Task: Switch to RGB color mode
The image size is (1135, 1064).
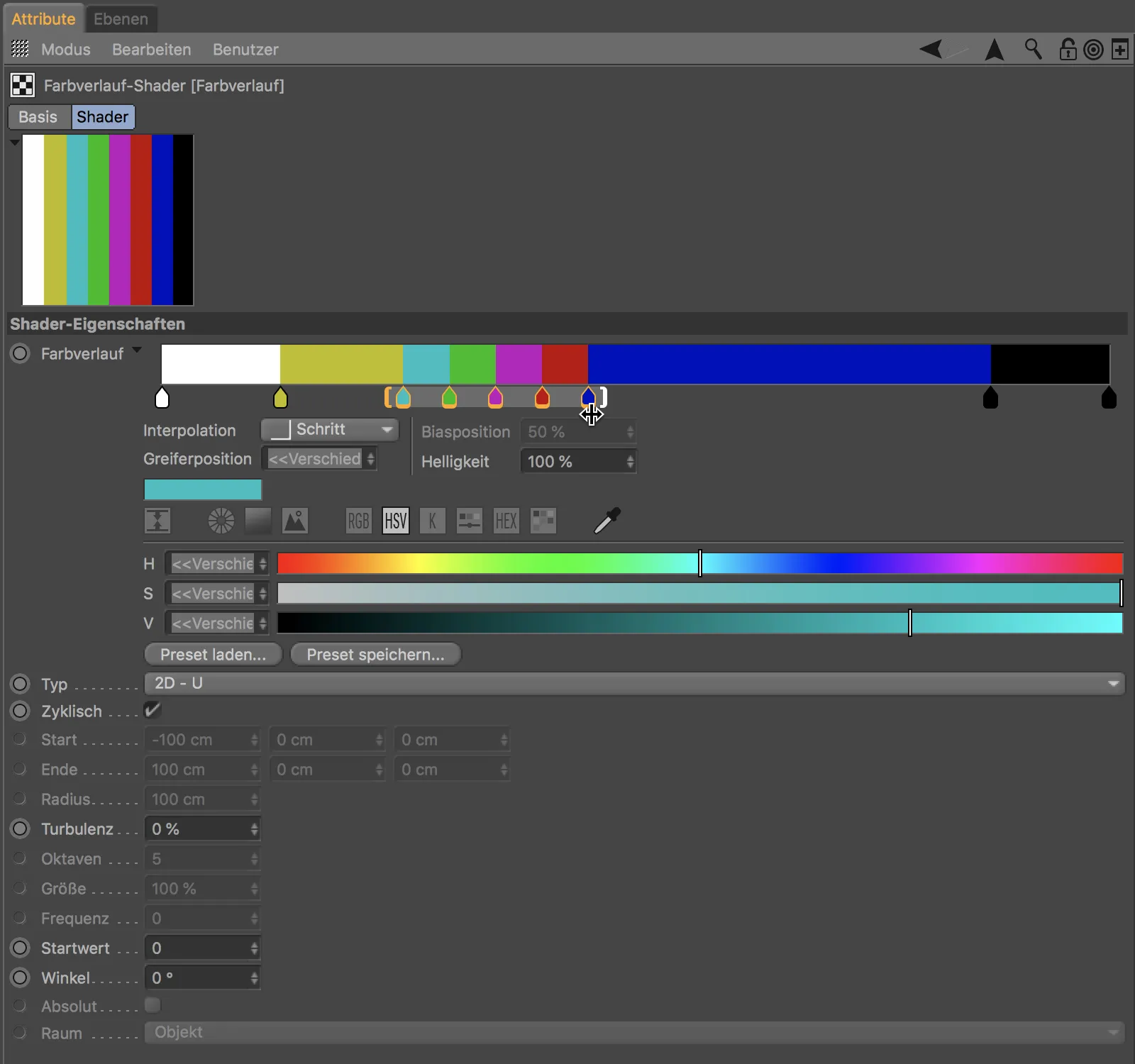Action: tap(358, 521)
